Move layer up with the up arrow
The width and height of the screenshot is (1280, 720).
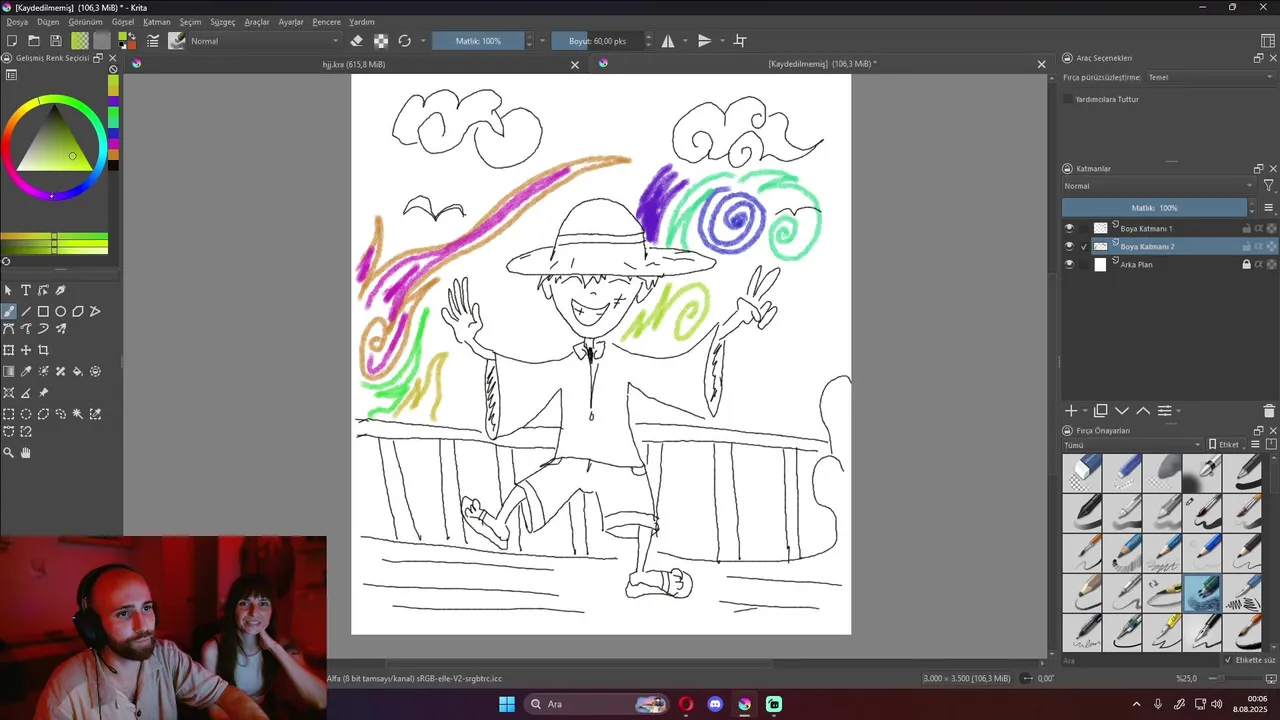click(1143, 411)
